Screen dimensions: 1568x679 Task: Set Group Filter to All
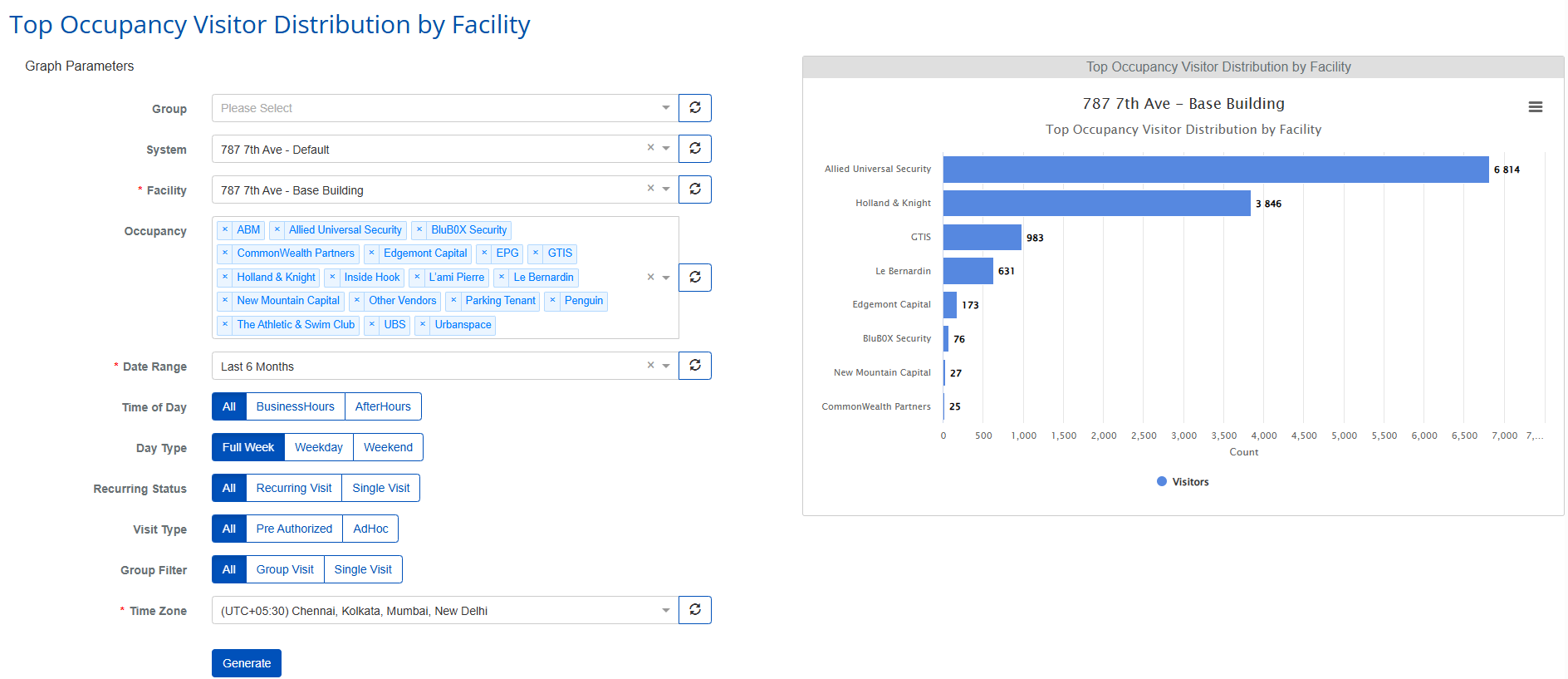point(229,569)
